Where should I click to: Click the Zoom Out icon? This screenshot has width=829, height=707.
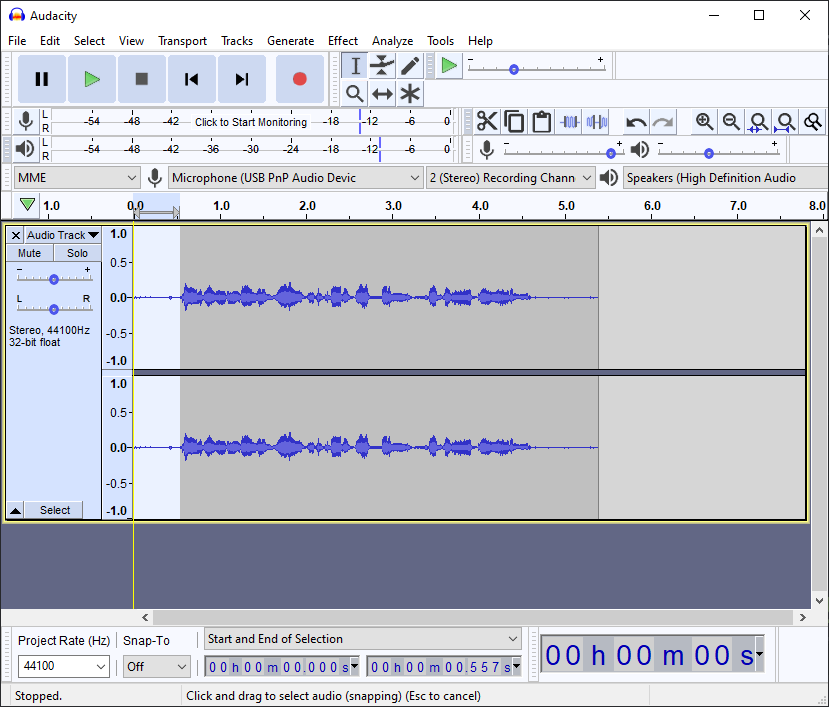coord(731,122)
